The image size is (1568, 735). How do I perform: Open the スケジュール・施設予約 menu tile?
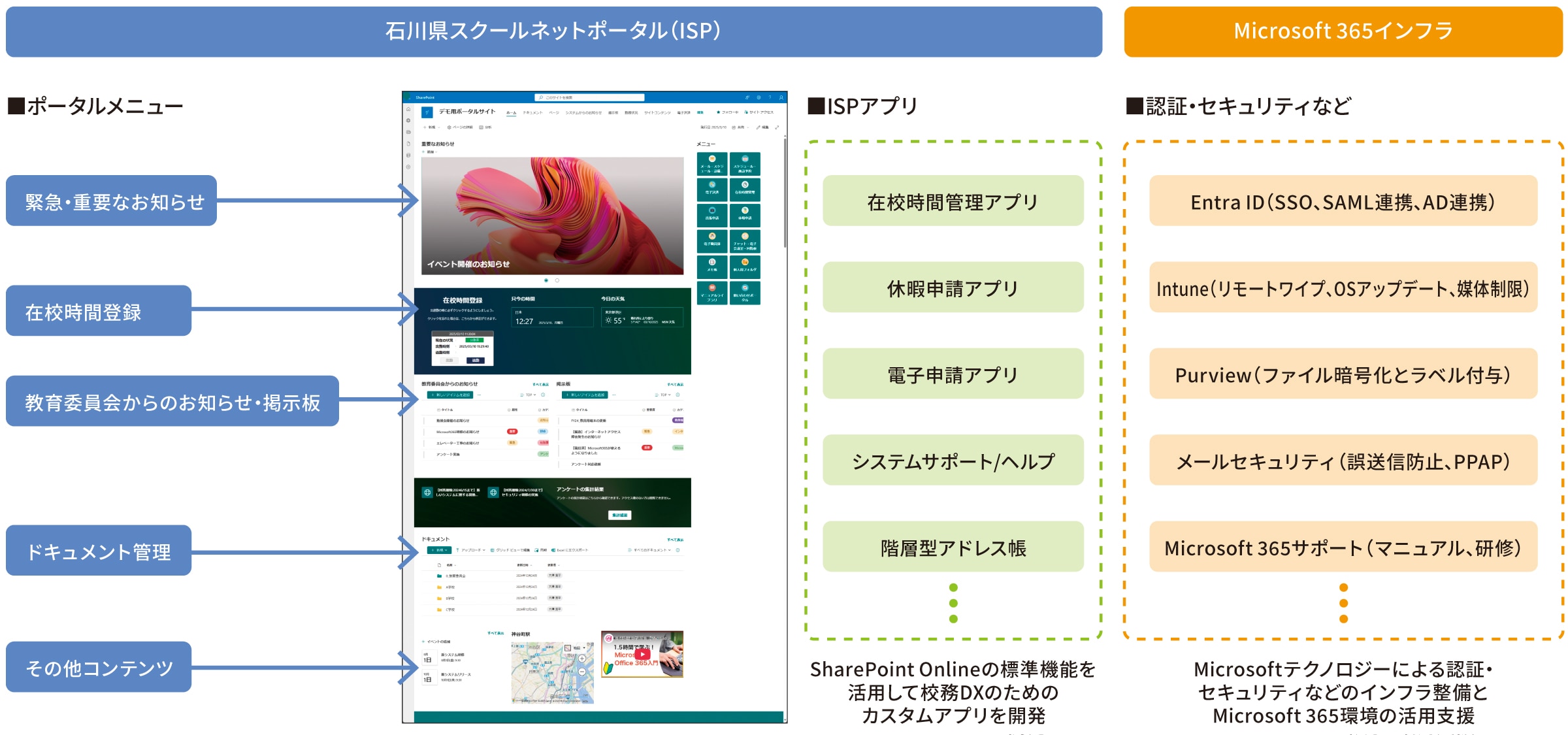[745, 163]
